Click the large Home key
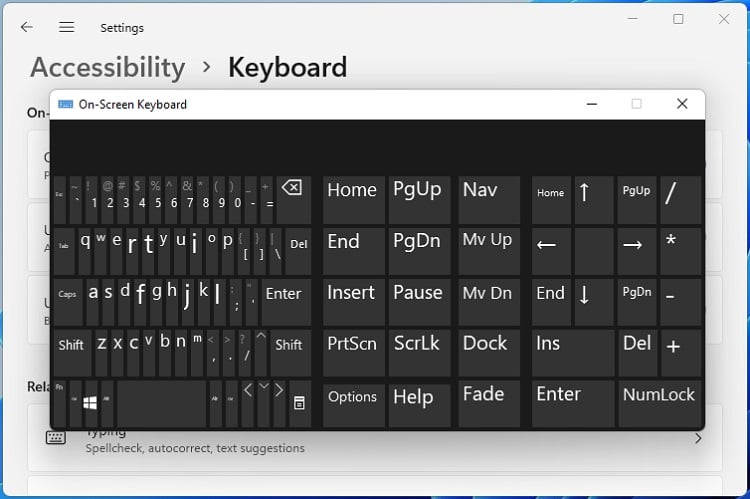Image resolution: width=750 pixels, height=499 pixels. [353, 200]
